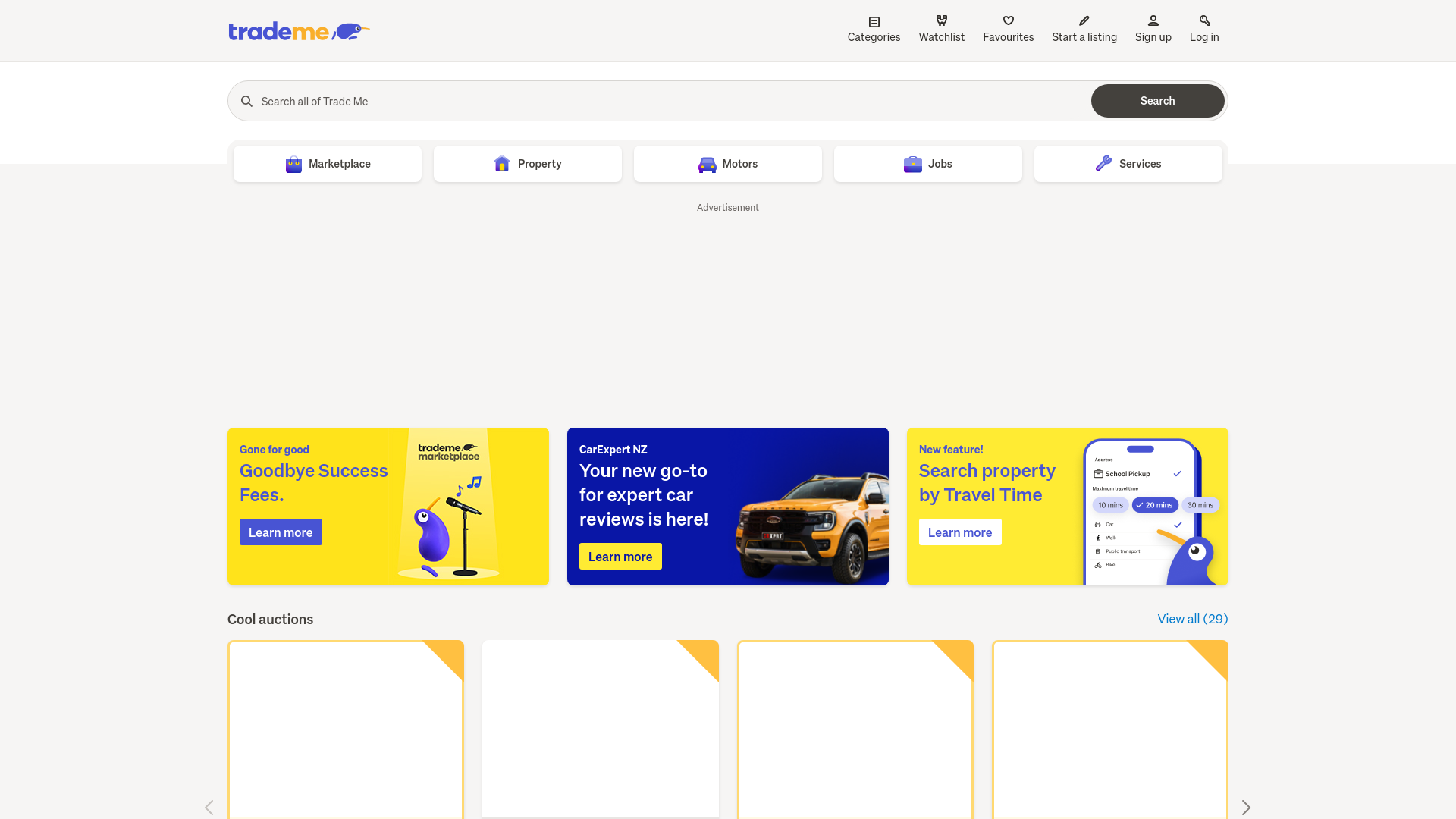Open Favourites heart icon
Image resolution: width=1456 pixels, height=819 pixels.
tap(1009, 20)
